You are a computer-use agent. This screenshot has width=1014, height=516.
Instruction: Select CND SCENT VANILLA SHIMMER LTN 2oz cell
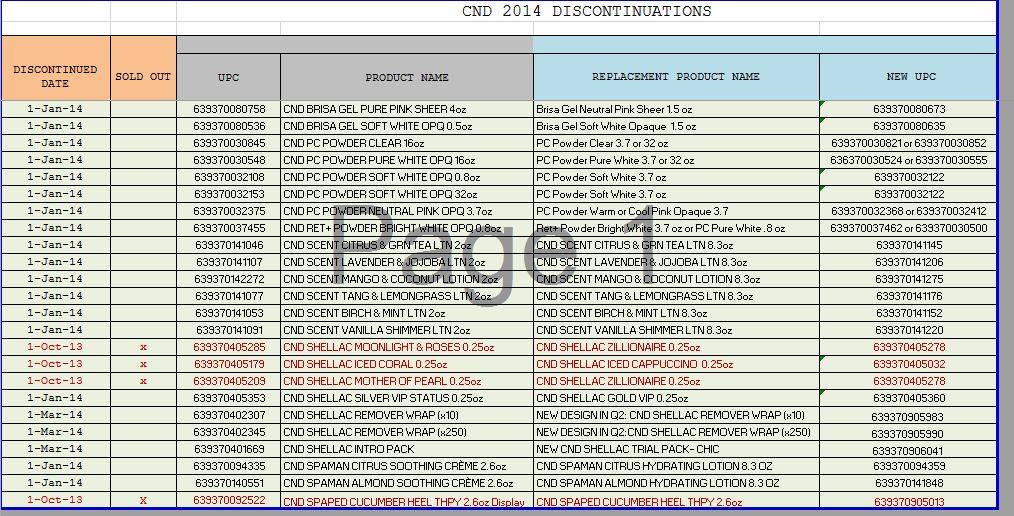[x=376, y=330]
